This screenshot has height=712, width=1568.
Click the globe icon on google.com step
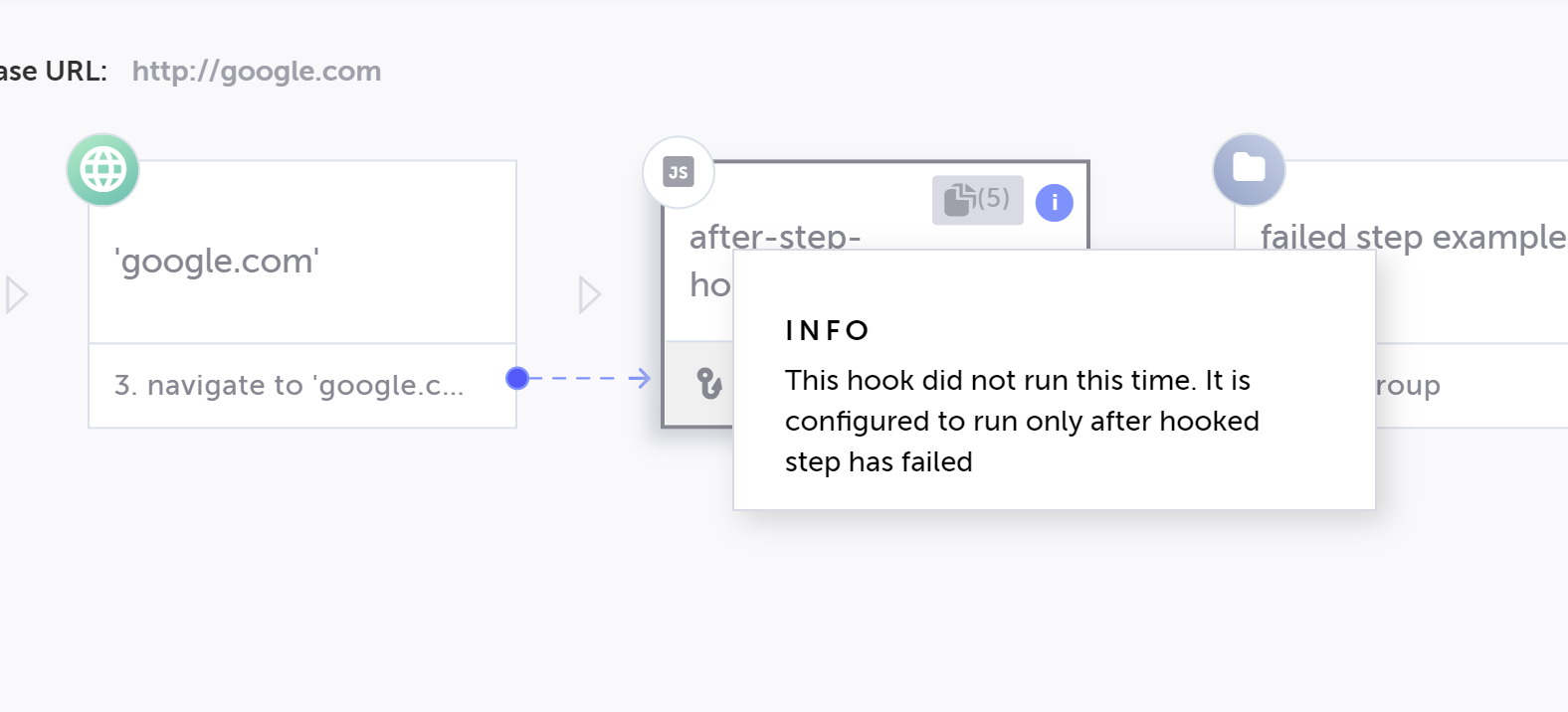pos(103,170)
